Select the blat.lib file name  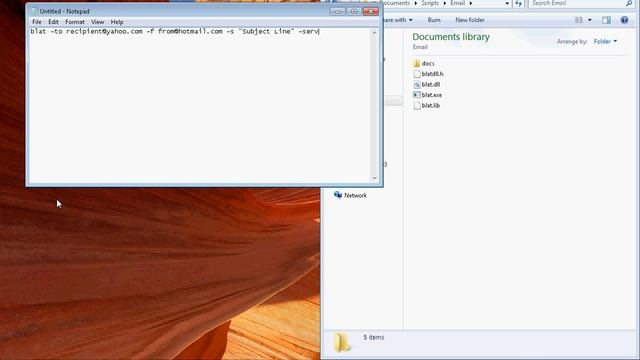coord(431,106)
